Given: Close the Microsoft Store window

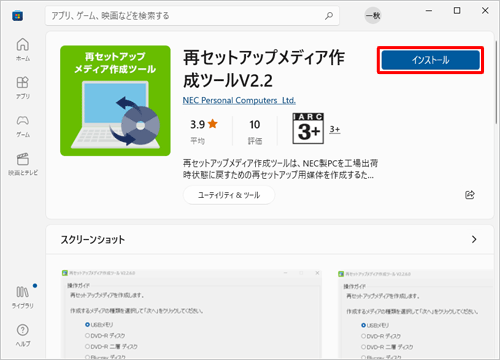Looking at the screenshot, I should tap(485, 11).
